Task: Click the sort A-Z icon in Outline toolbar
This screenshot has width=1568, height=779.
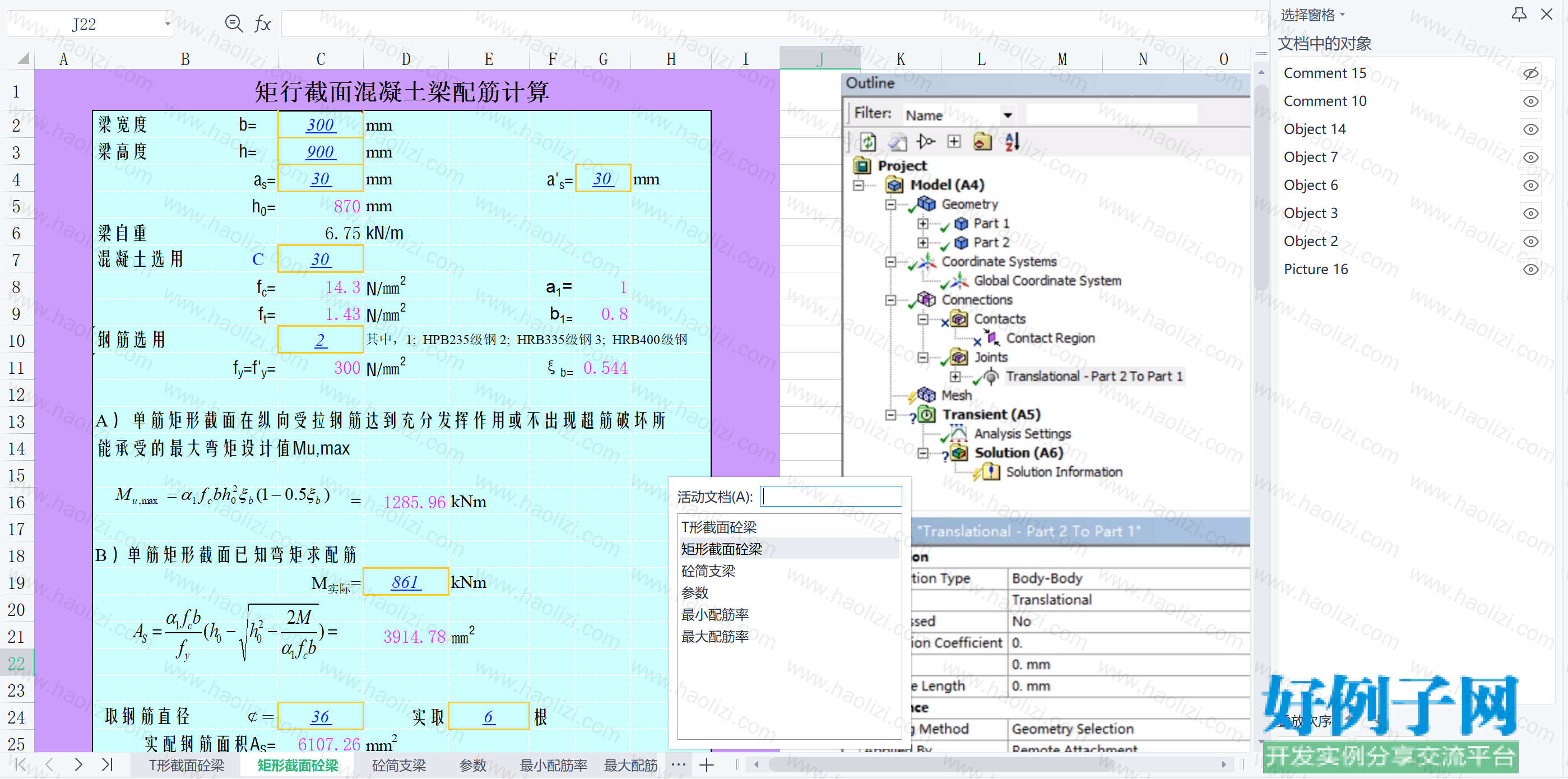Action: point(1012,142)
